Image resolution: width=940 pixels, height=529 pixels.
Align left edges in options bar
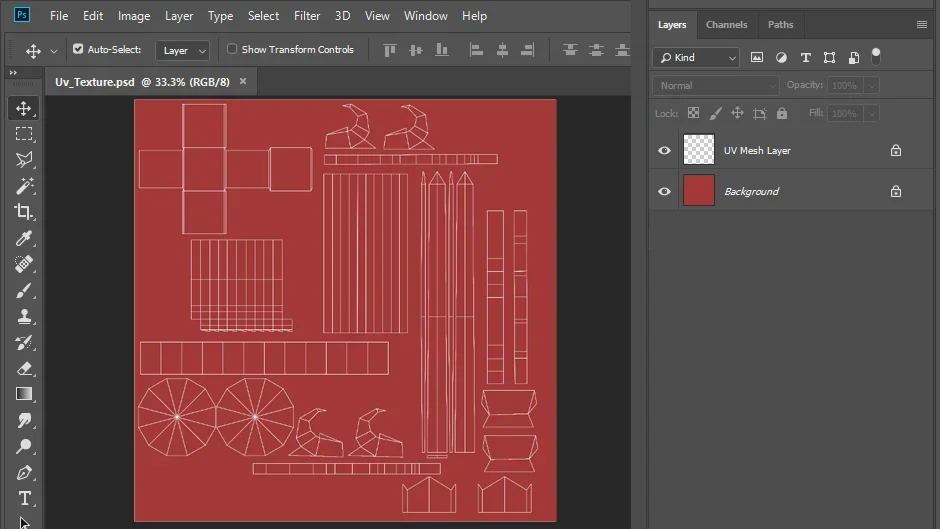(476, 50)
